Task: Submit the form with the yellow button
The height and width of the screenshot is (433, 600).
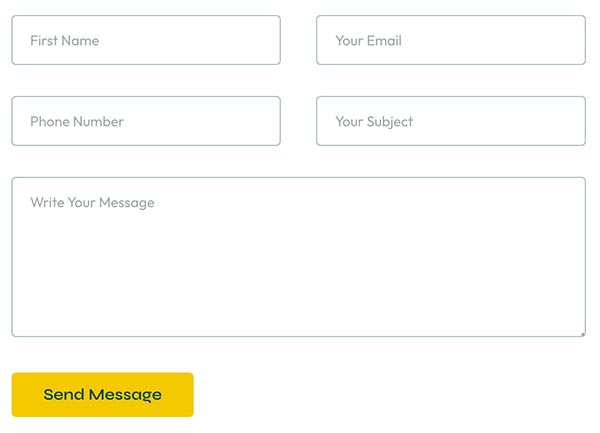Action: click(102, 394)
